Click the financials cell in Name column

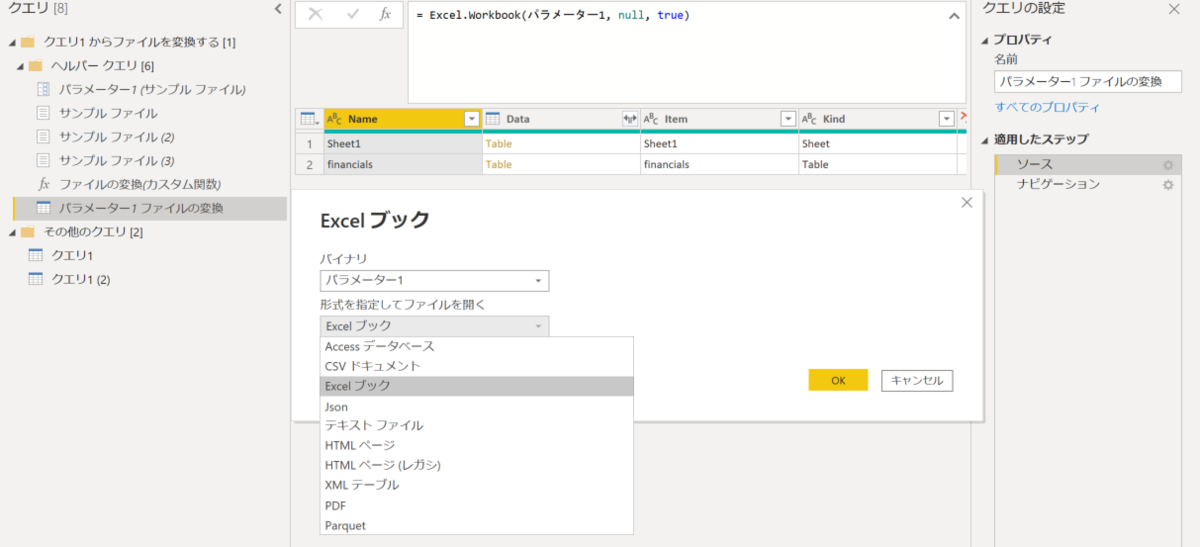[x=402, y=164]
